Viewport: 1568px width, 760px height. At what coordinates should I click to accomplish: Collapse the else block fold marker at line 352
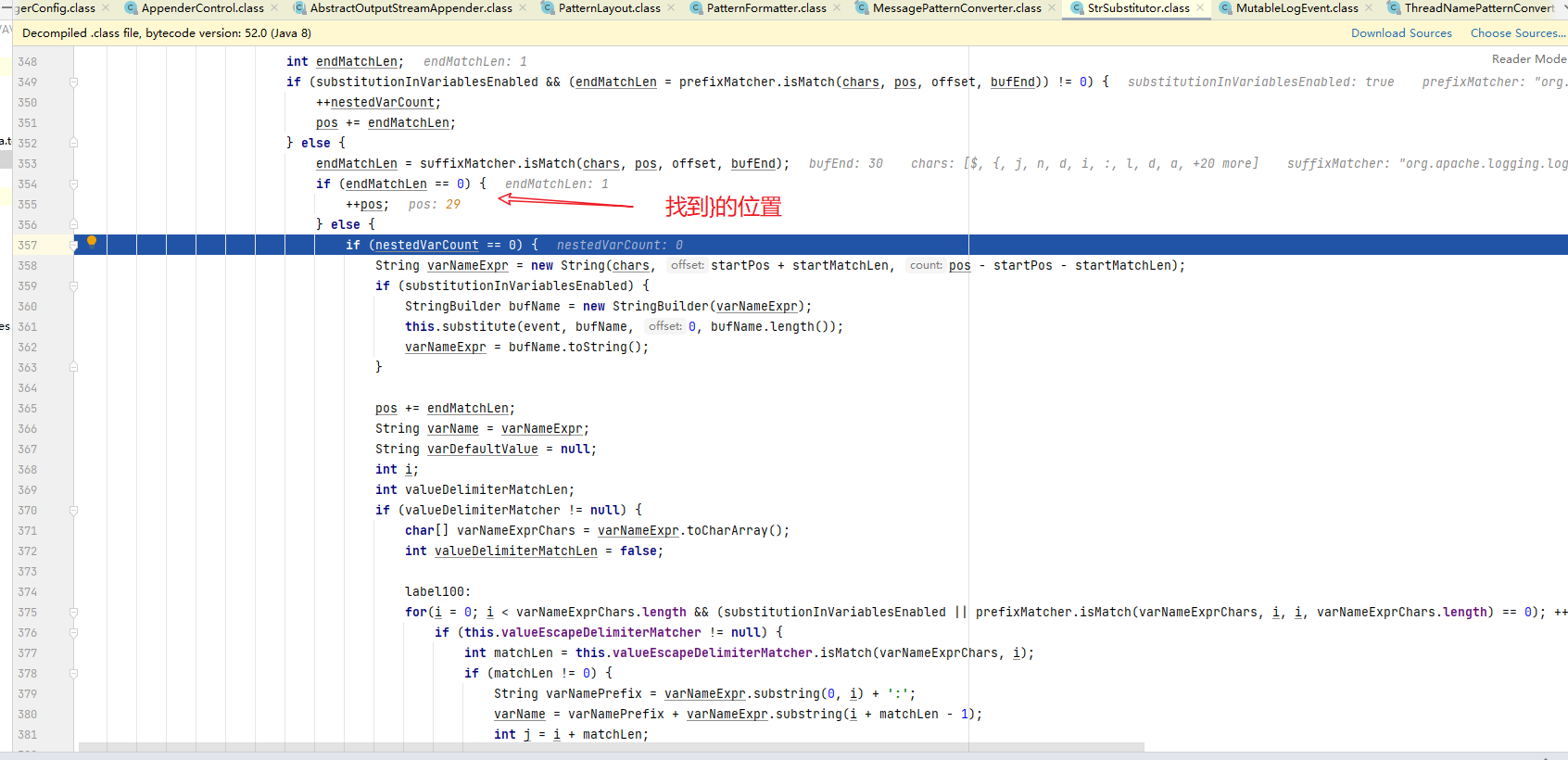pyautogui.click(x=73, y=144)
